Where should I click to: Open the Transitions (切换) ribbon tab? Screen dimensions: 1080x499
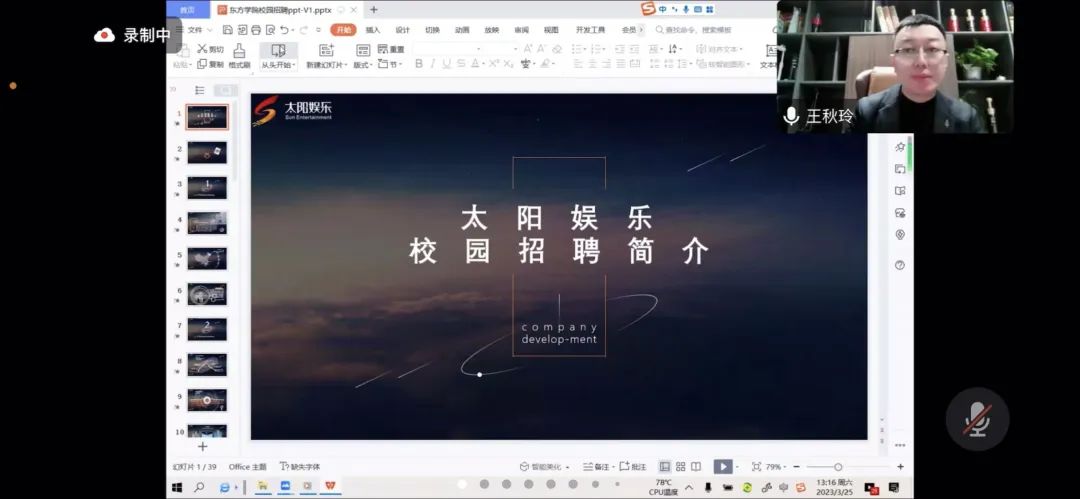[432, 30]
